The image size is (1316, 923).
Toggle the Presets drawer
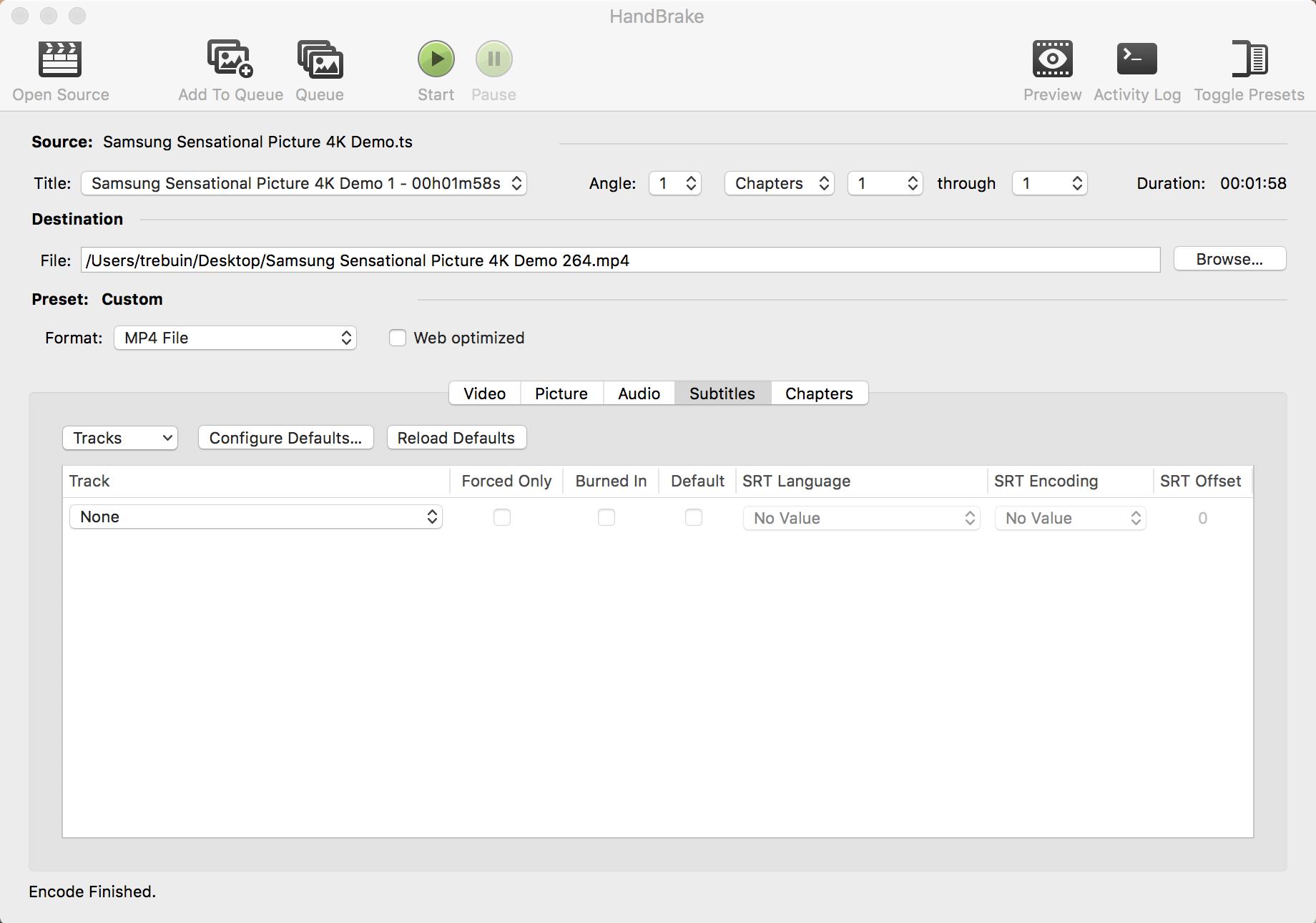pos(1249,59)
